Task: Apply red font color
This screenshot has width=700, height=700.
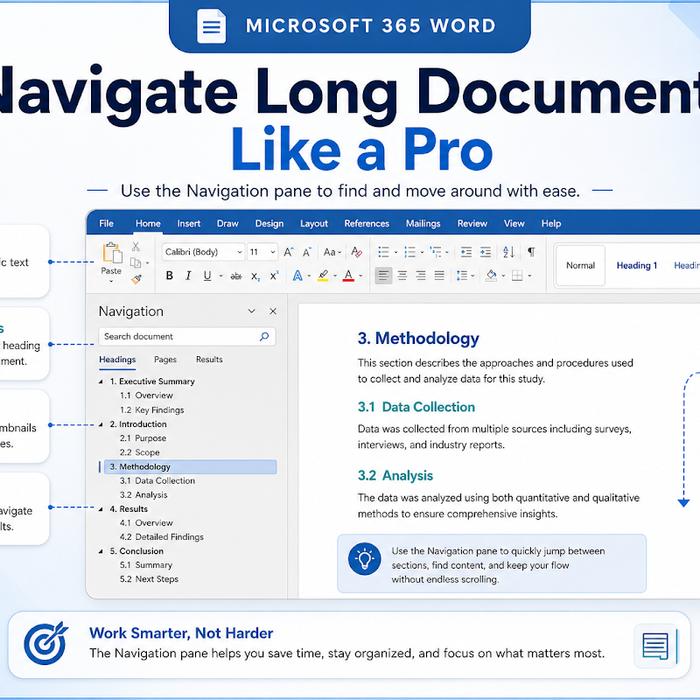Action: click(x=349, y=276)
